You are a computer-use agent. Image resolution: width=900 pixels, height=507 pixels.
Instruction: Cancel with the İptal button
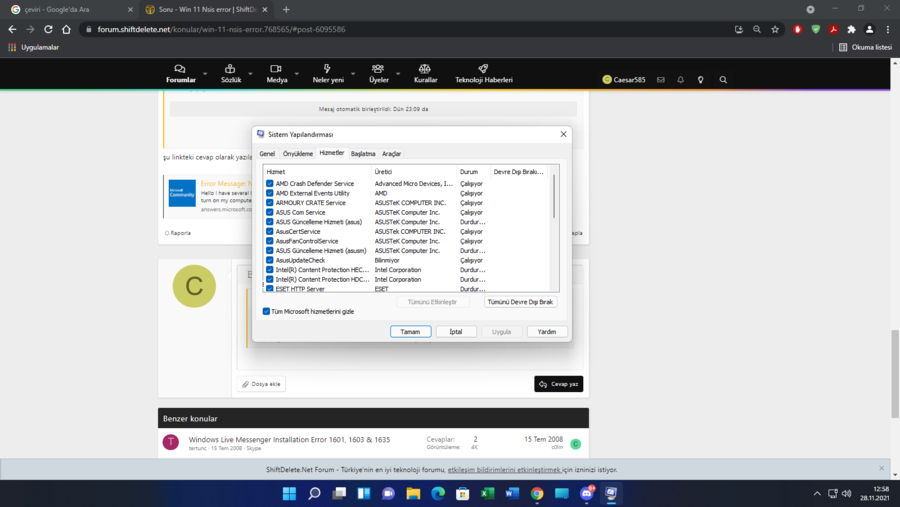[x=456, y=332]
